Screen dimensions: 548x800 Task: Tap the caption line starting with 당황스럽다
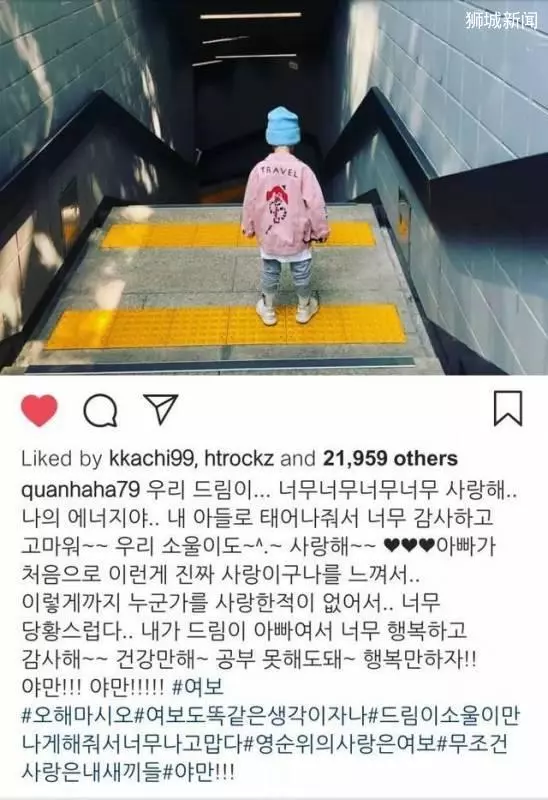pyautogui.click(x=244, y=631)
